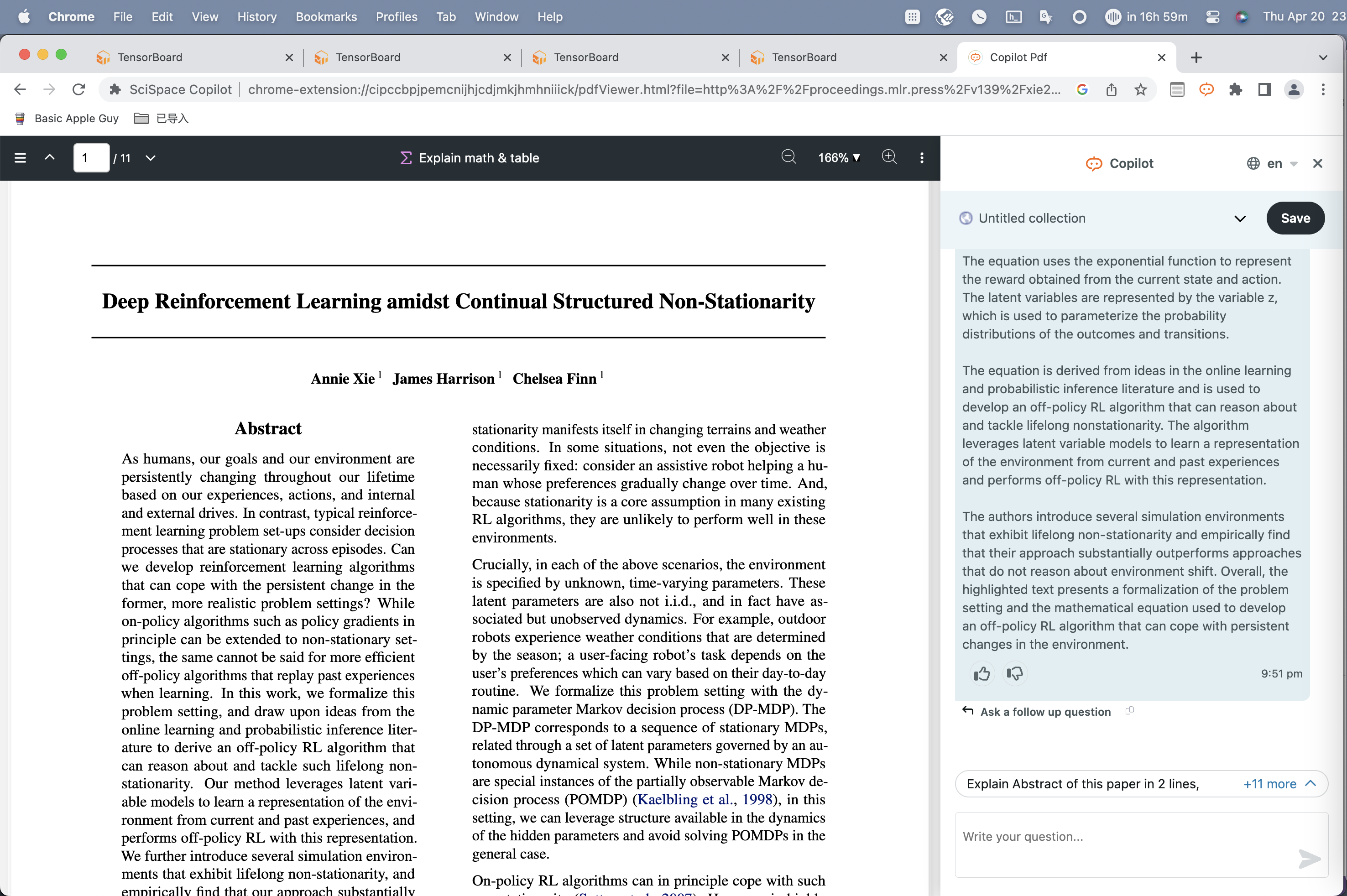This screenshot has width=1347, height=896.
Task: Toggle the PDF sidebar hamburger icon
Action: click(20, 158)
